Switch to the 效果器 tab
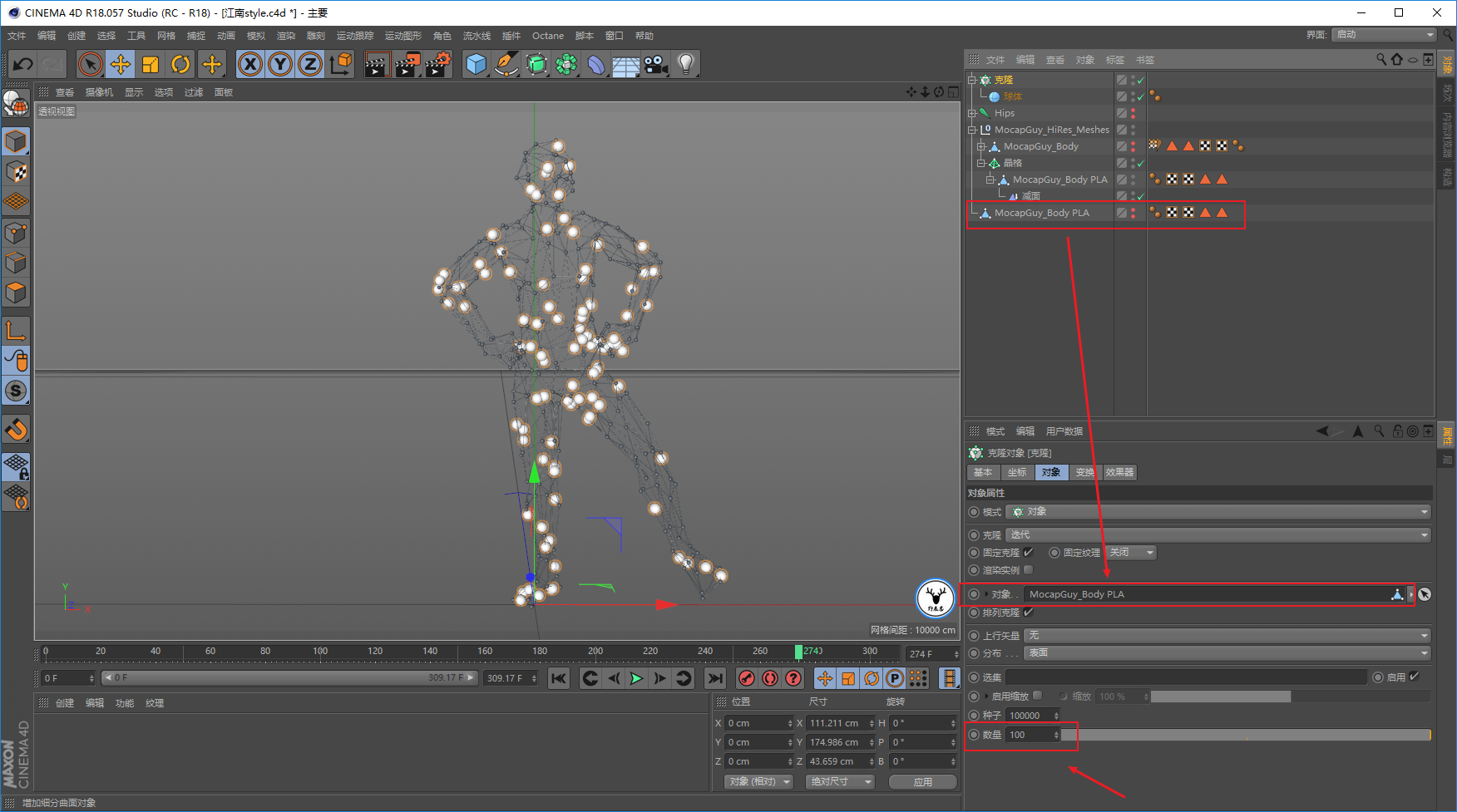 [1119, 472]
